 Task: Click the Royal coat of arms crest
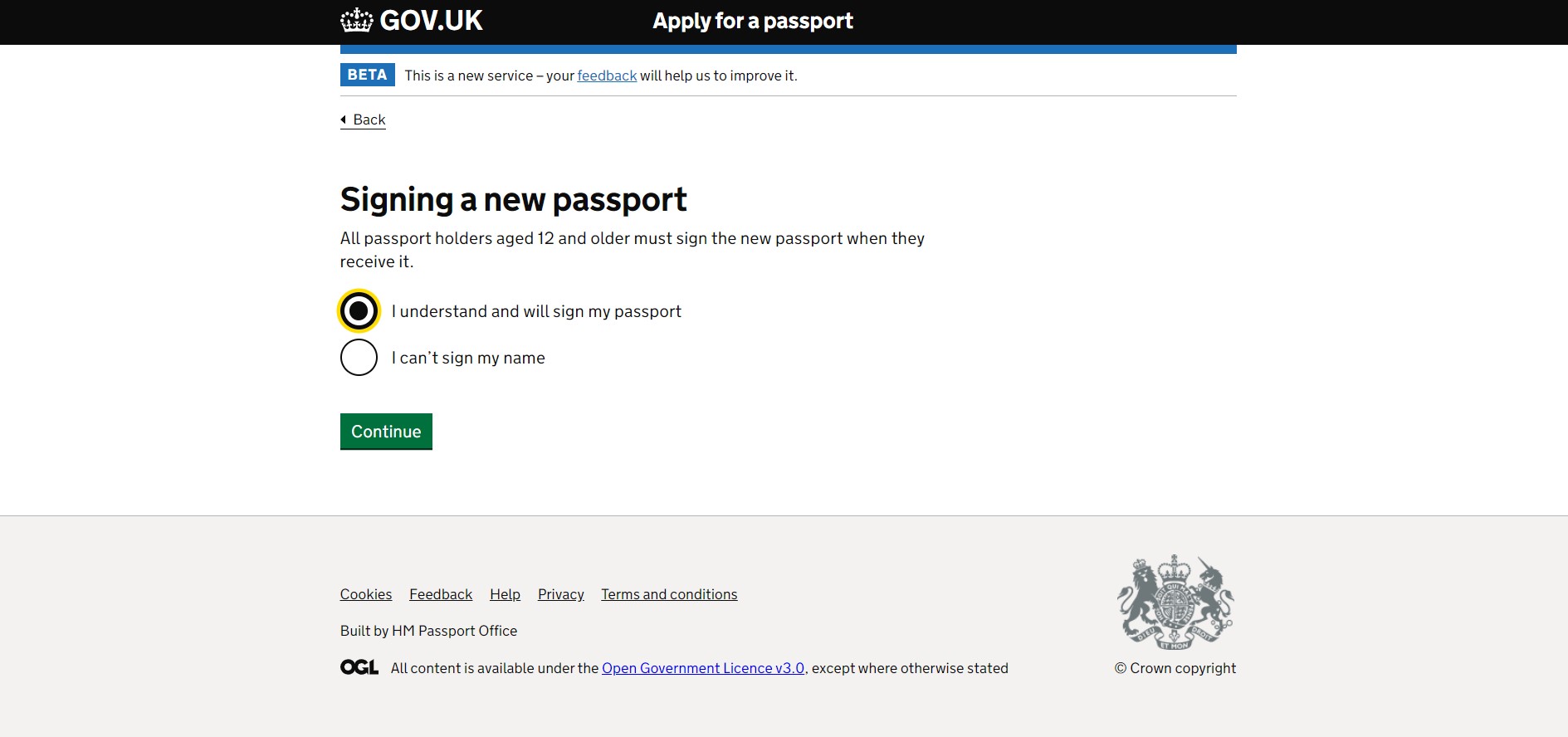coord(1175,603)
